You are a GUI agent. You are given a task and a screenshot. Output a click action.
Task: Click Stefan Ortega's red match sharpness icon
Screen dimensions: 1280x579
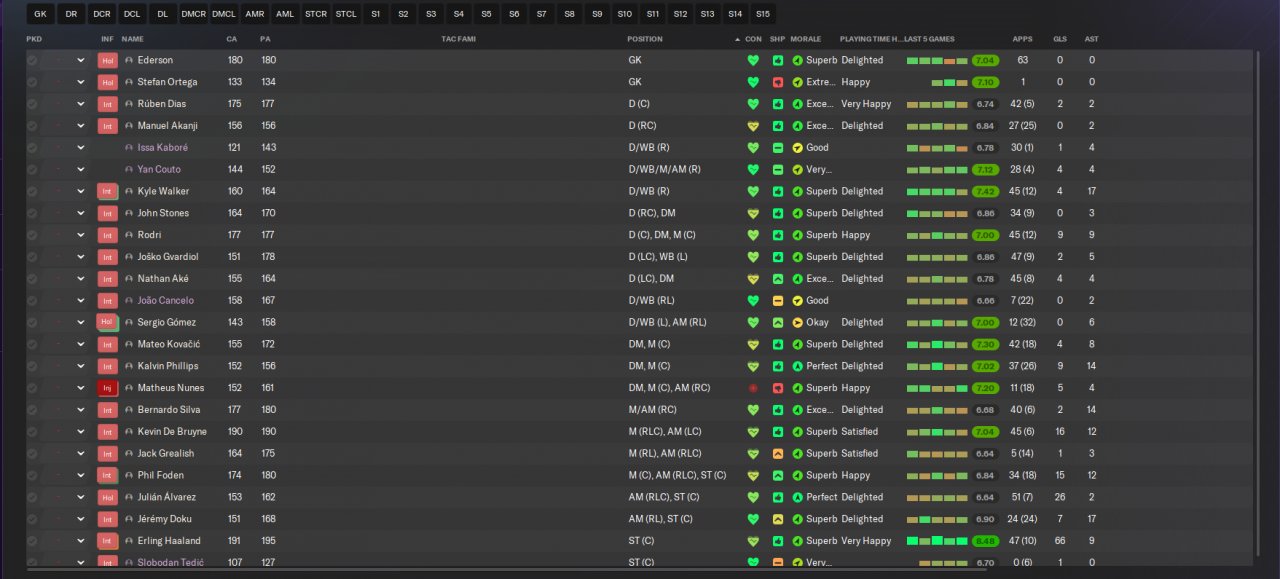coord(778,82)
